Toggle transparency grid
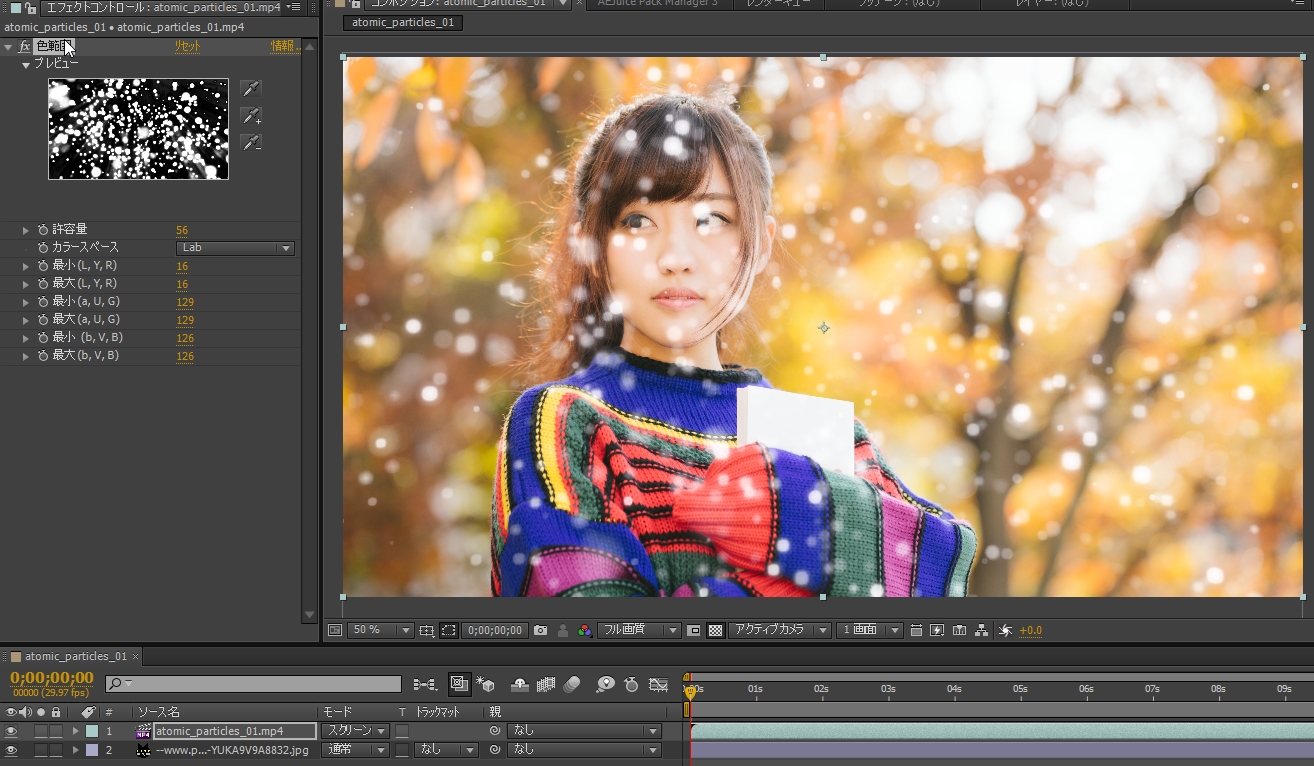The width and height of the screenshot is (1314, 766). tap(715, 631)
